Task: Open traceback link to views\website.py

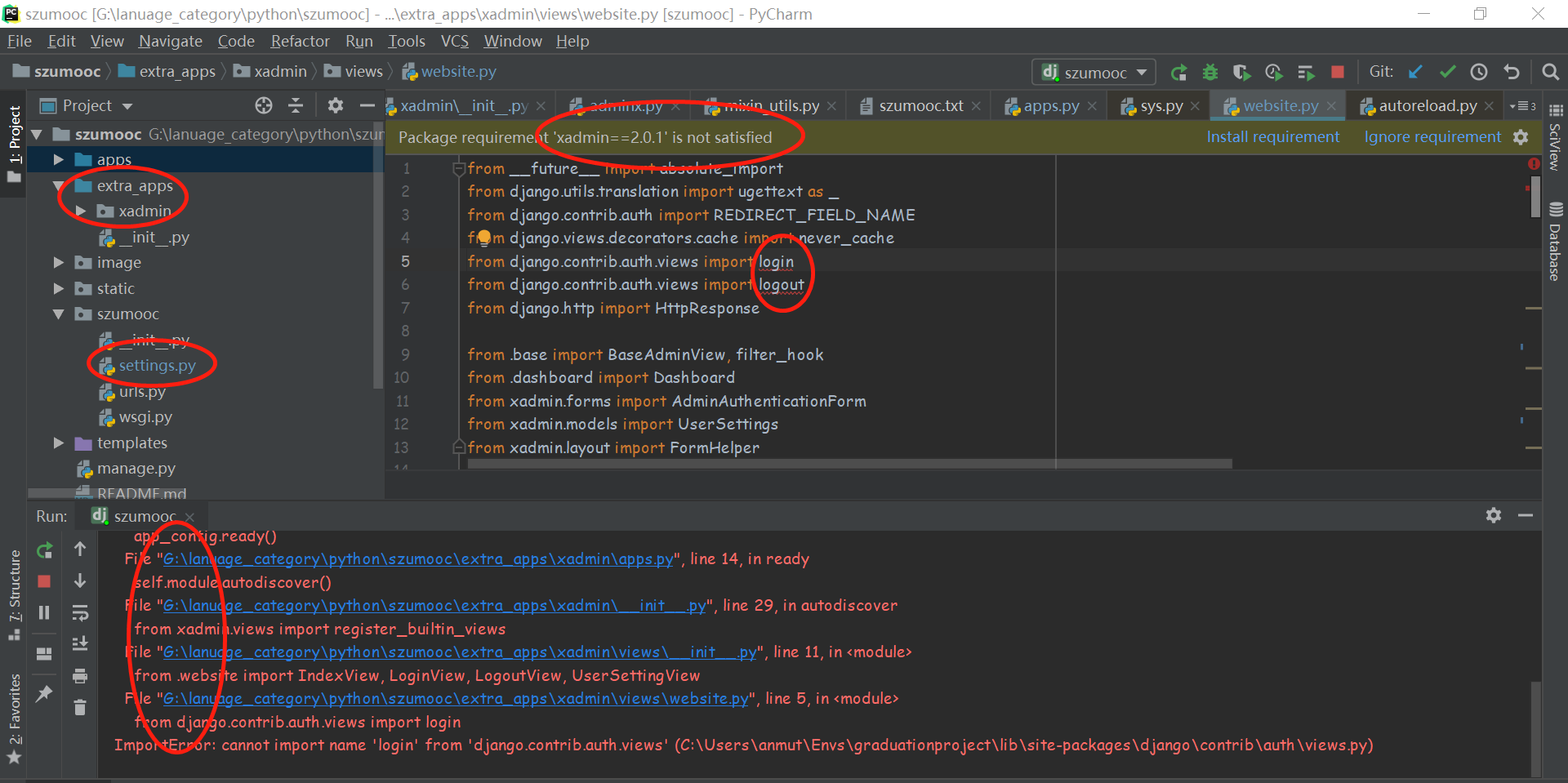Action: click(456, 699)
